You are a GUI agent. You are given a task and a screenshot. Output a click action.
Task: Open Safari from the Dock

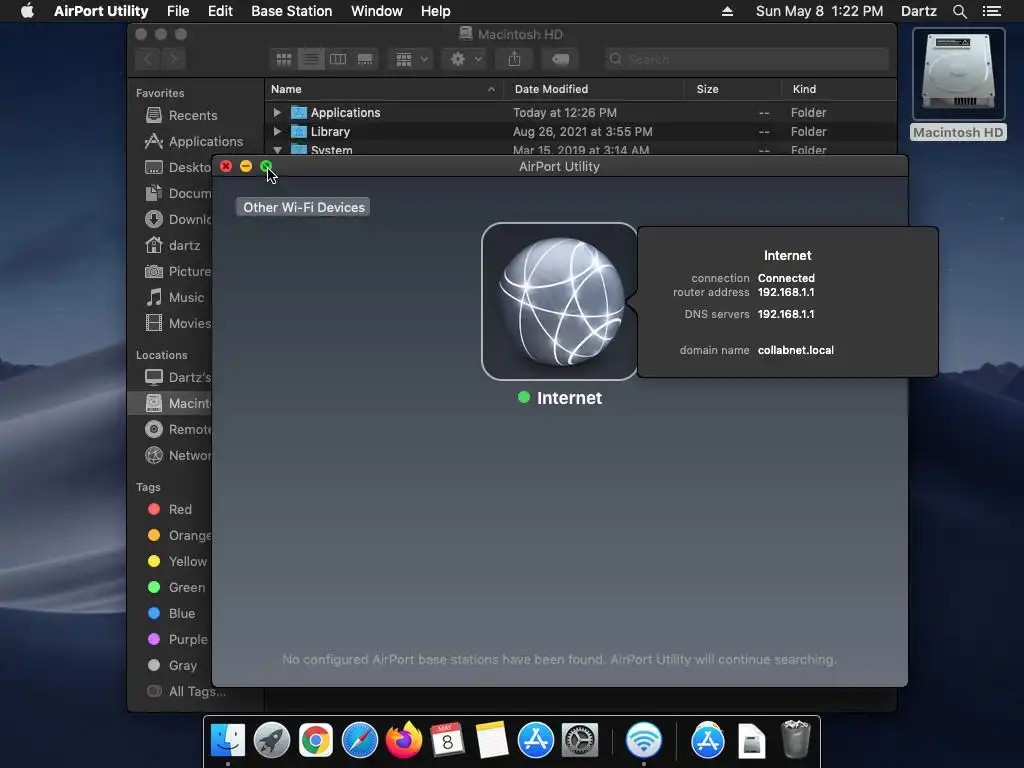(x=360, y=740)
